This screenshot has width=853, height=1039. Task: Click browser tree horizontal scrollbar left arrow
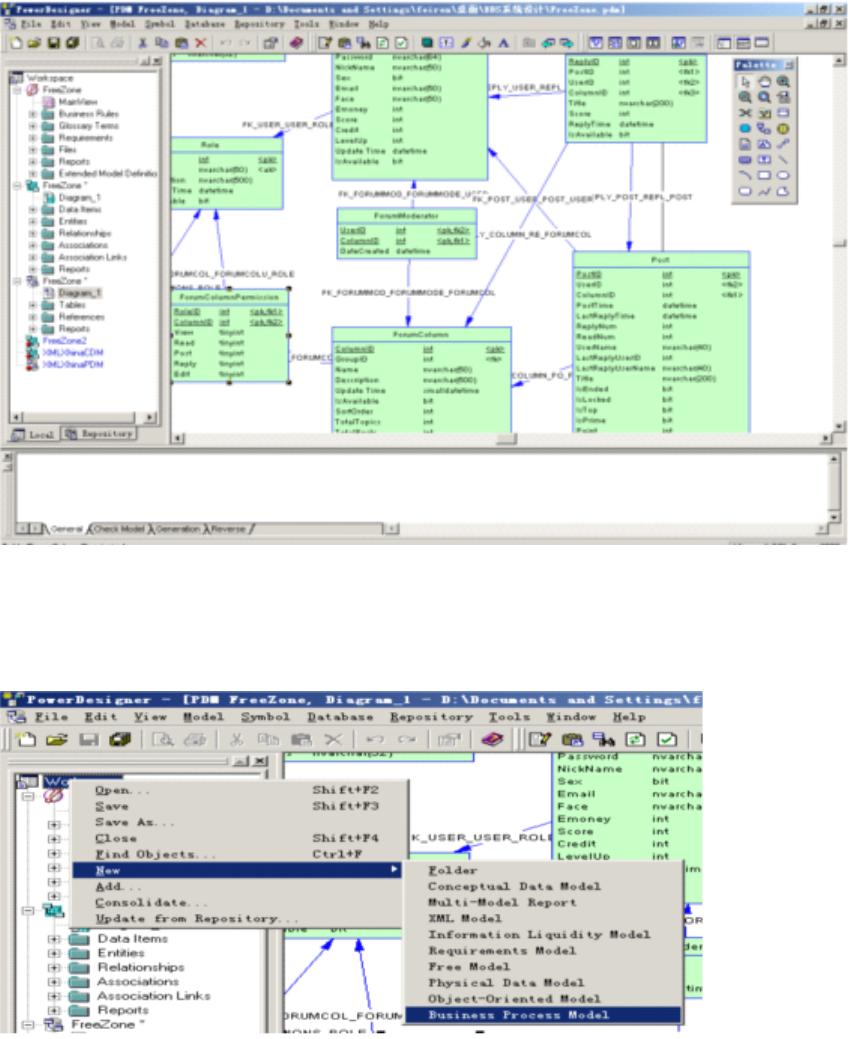[17, 417]
